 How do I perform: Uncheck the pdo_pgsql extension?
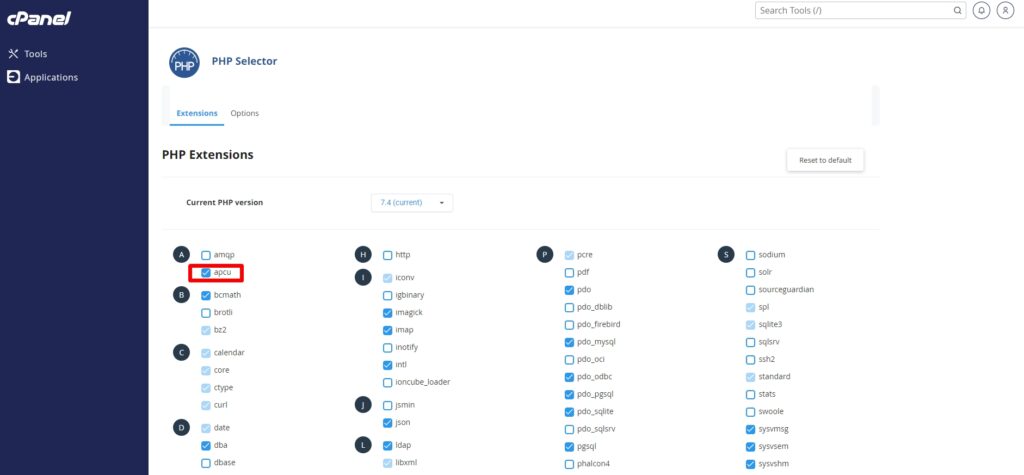[x=569, y=394]
